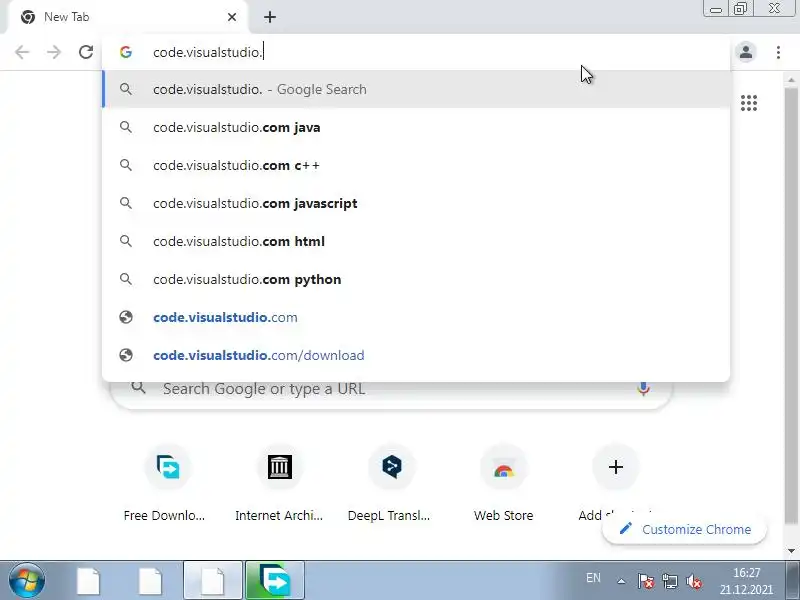Open the network tray icon

pyautogui.click(x=669, y=581)
